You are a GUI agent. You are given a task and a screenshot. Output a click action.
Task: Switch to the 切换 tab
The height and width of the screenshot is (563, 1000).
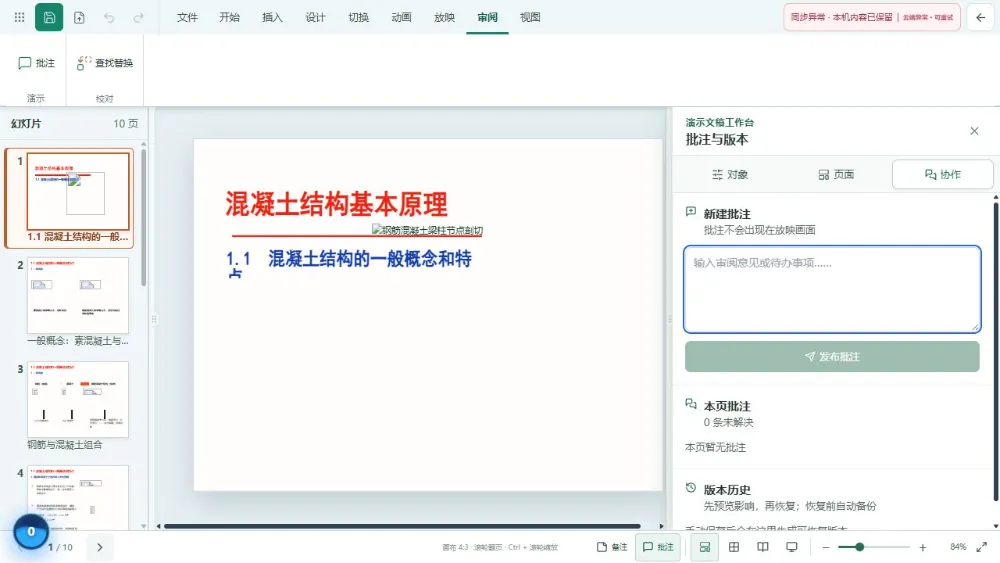pyautogui.click(x=358, y=17)
